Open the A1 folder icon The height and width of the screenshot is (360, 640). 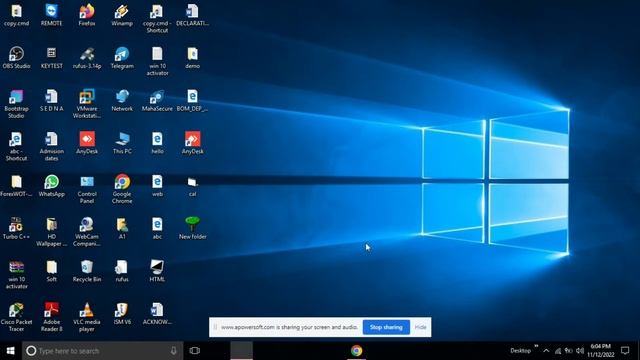[x=122, y=229]
